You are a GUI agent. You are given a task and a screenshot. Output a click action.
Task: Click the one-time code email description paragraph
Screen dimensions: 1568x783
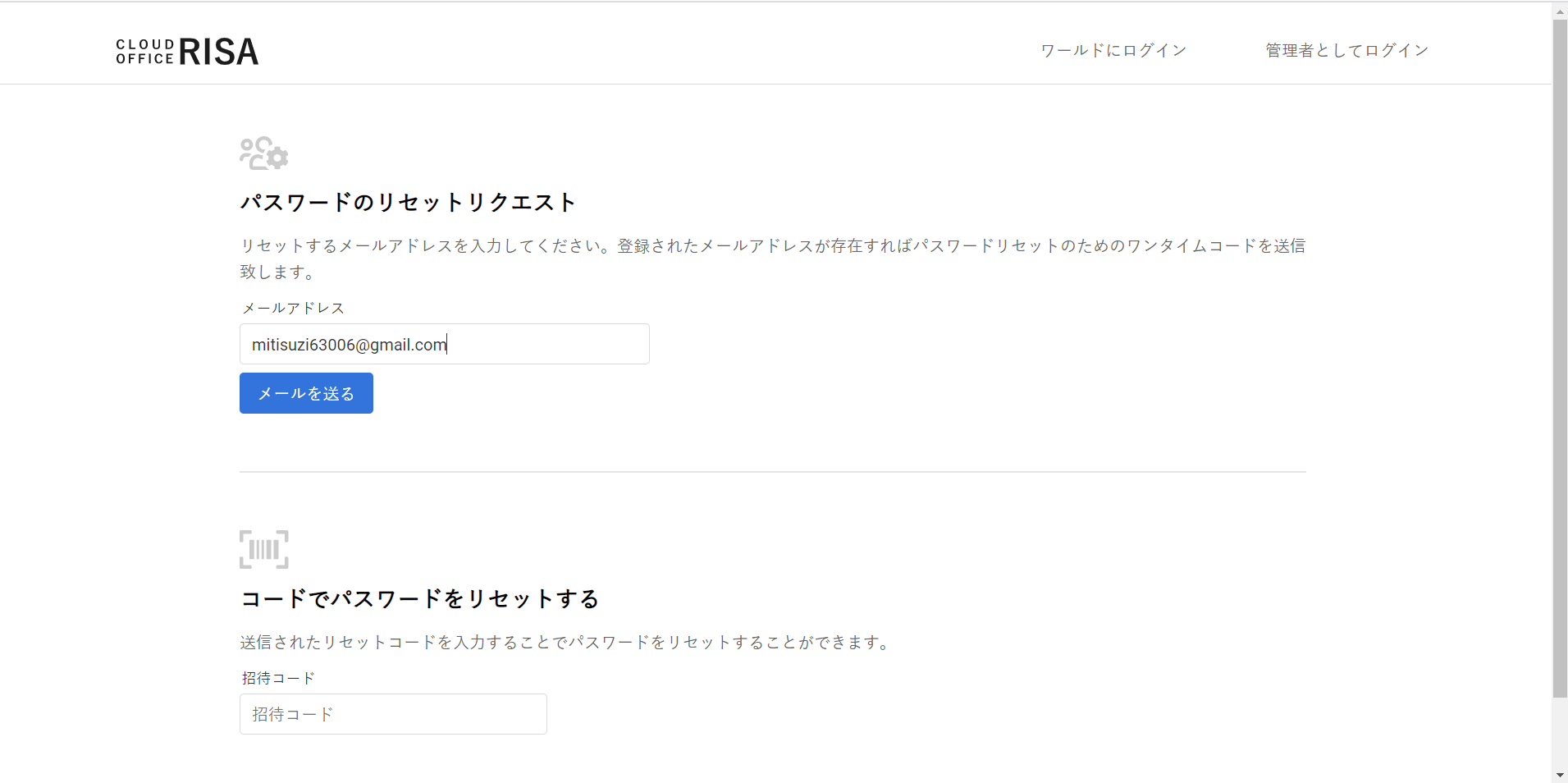click(x=772, y=259)
